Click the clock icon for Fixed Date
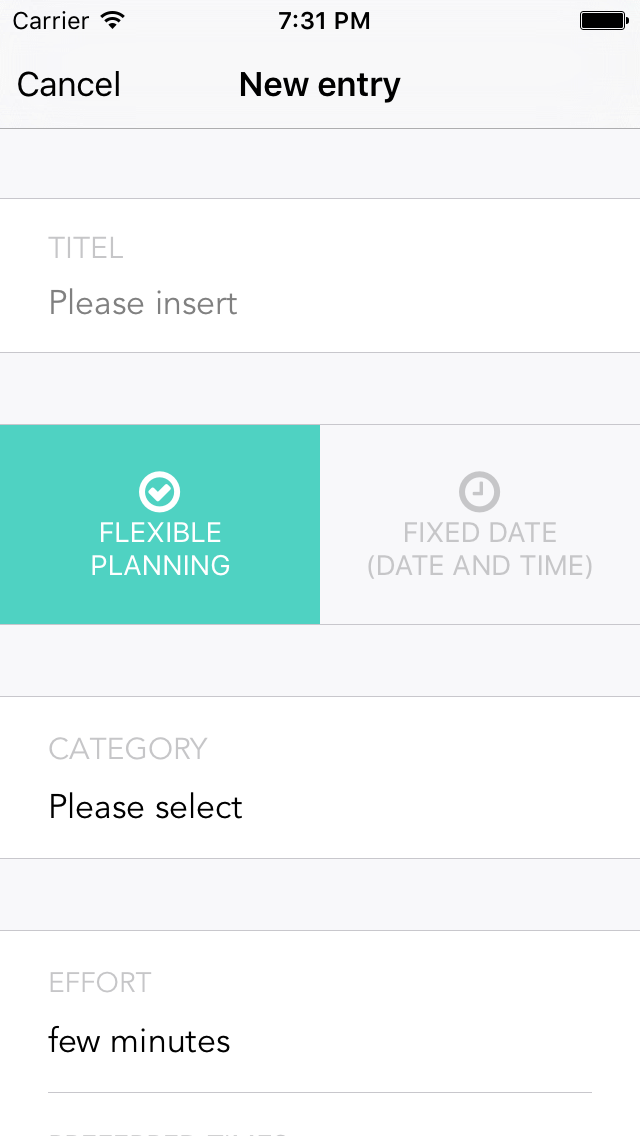This screenshot has height=1136, width=640. click(x=479, y=491)
